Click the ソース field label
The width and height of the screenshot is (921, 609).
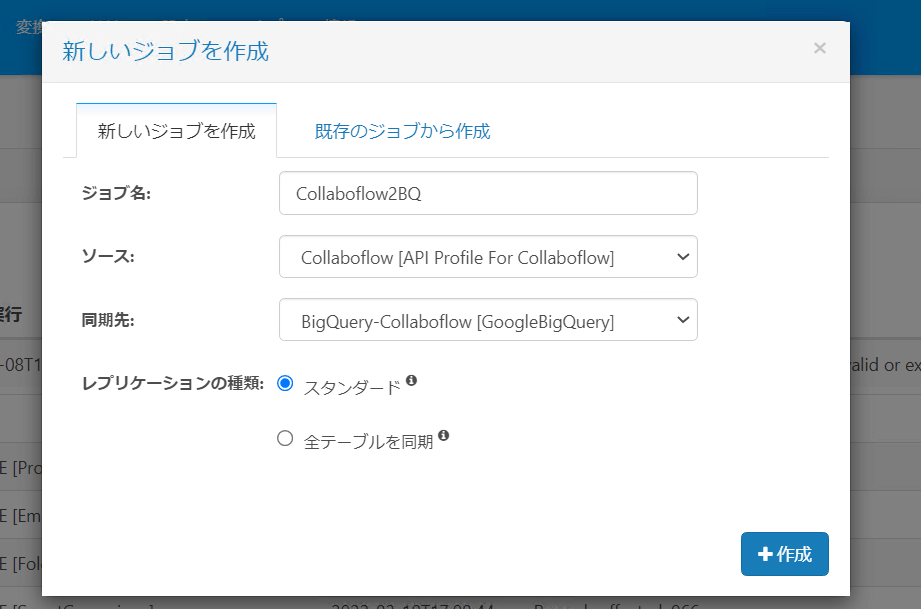(x=108, y=256)
